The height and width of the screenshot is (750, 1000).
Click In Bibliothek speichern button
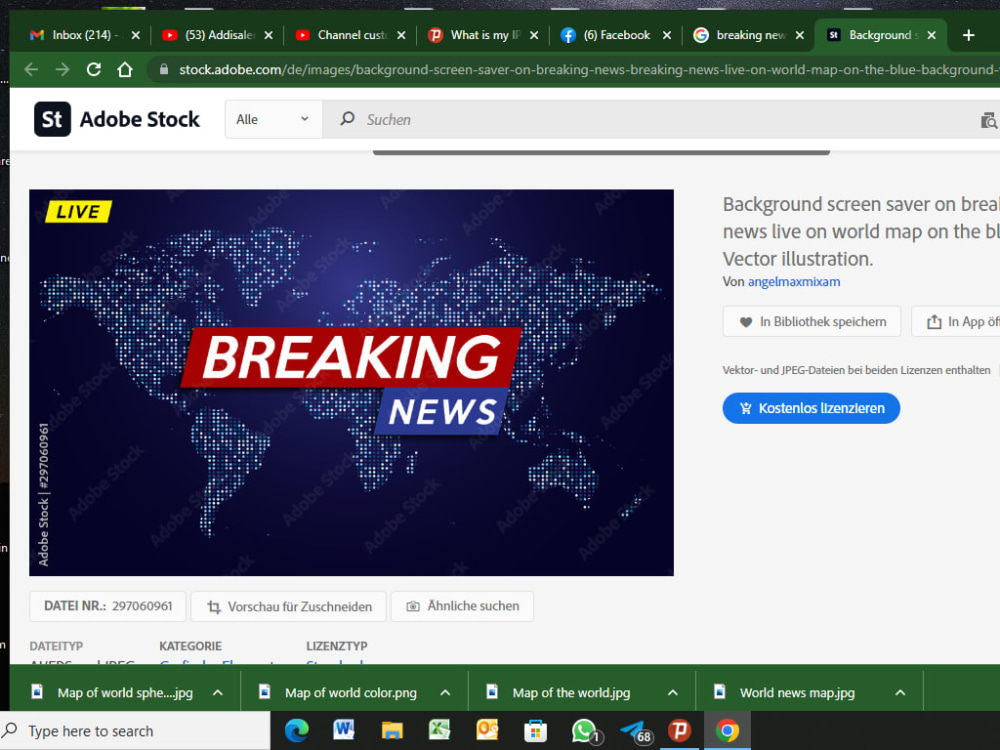[x=812, y=321]
